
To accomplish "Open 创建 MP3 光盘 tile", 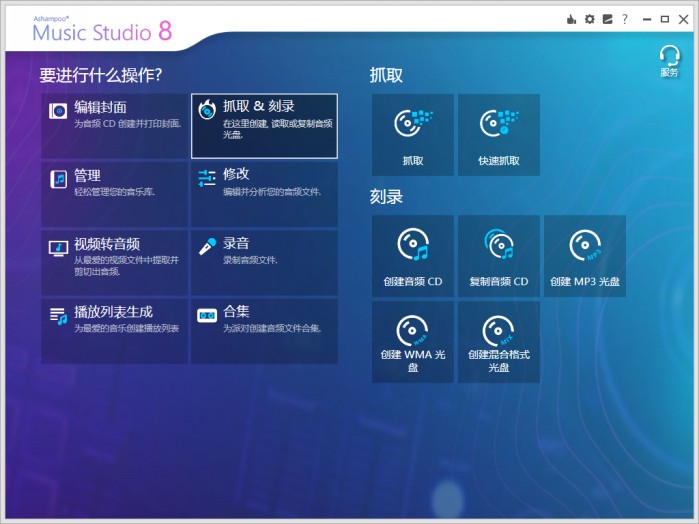I will (584, 256).
